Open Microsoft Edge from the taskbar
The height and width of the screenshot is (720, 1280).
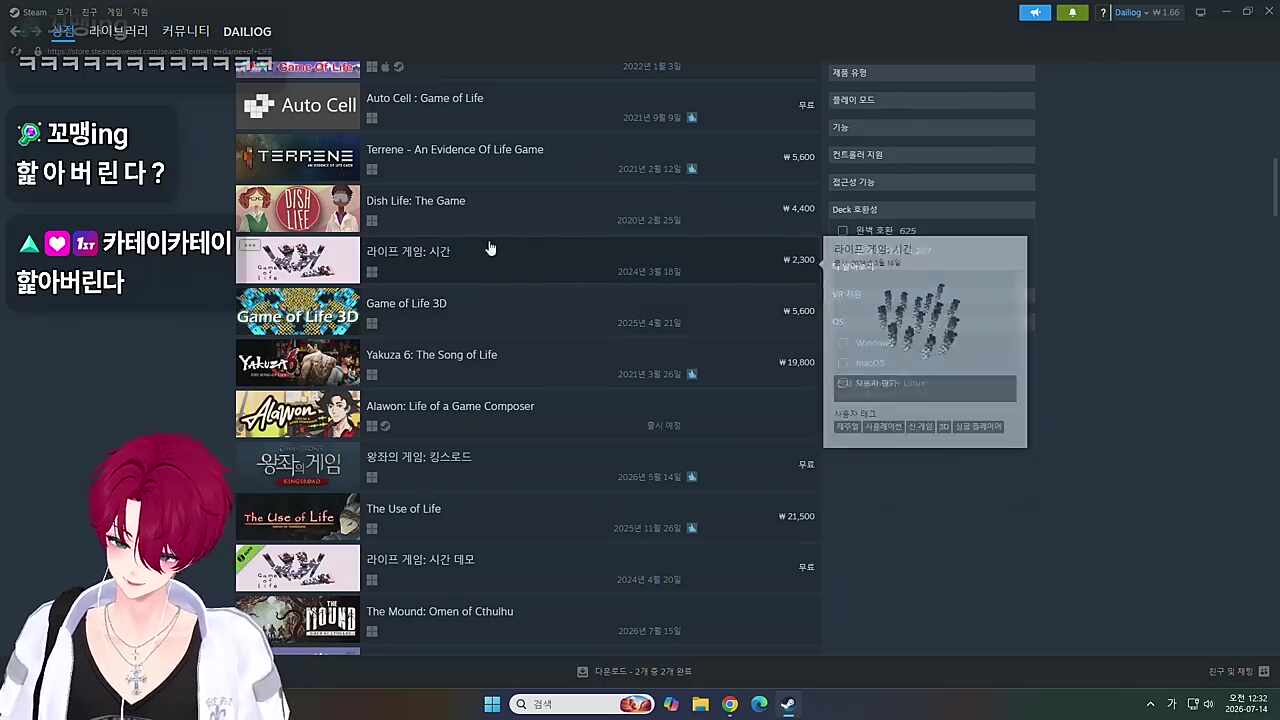coord(759,704)
